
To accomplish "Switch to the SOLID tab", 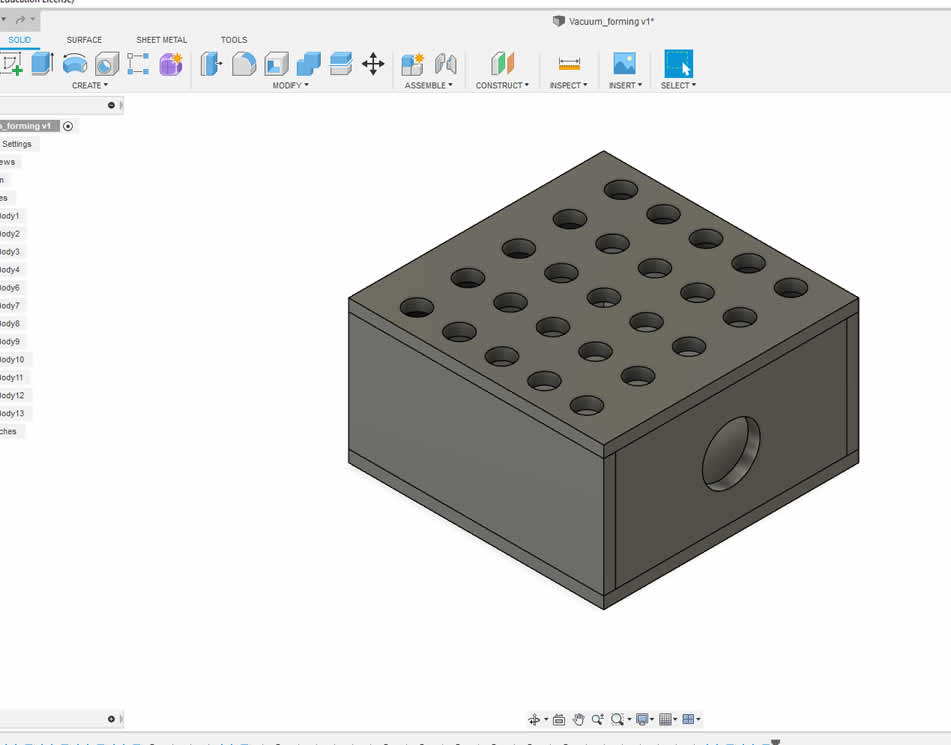I will point(19,40).
